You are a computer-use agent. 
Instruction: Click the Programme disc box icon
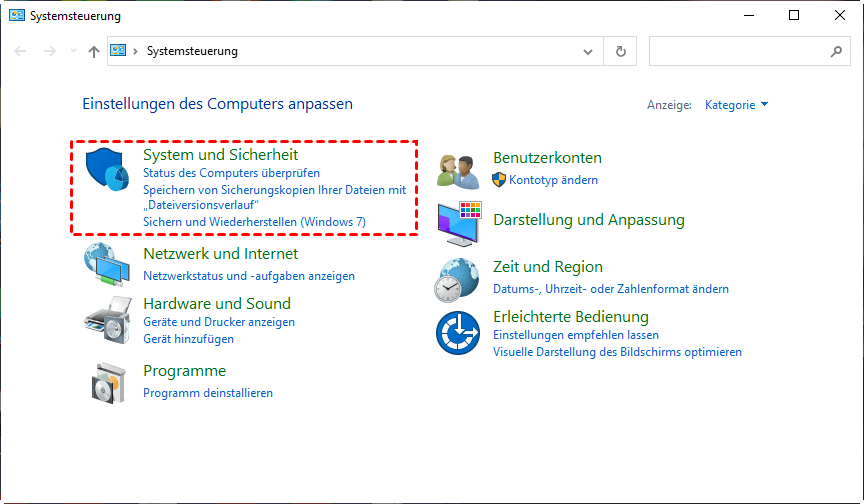[x=106, y=381]
